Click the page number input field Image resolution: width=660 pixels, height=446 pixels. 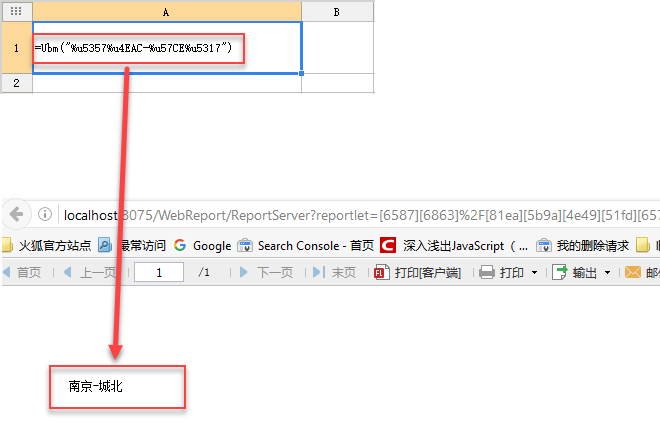(x=159, y=272)
